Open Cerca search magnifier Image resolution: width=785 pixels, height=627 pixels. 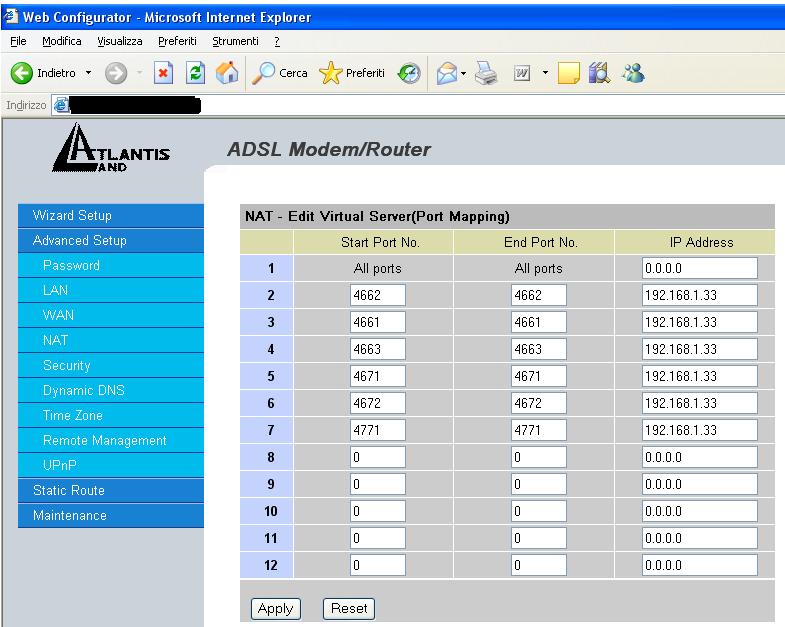tap(263, 73)
